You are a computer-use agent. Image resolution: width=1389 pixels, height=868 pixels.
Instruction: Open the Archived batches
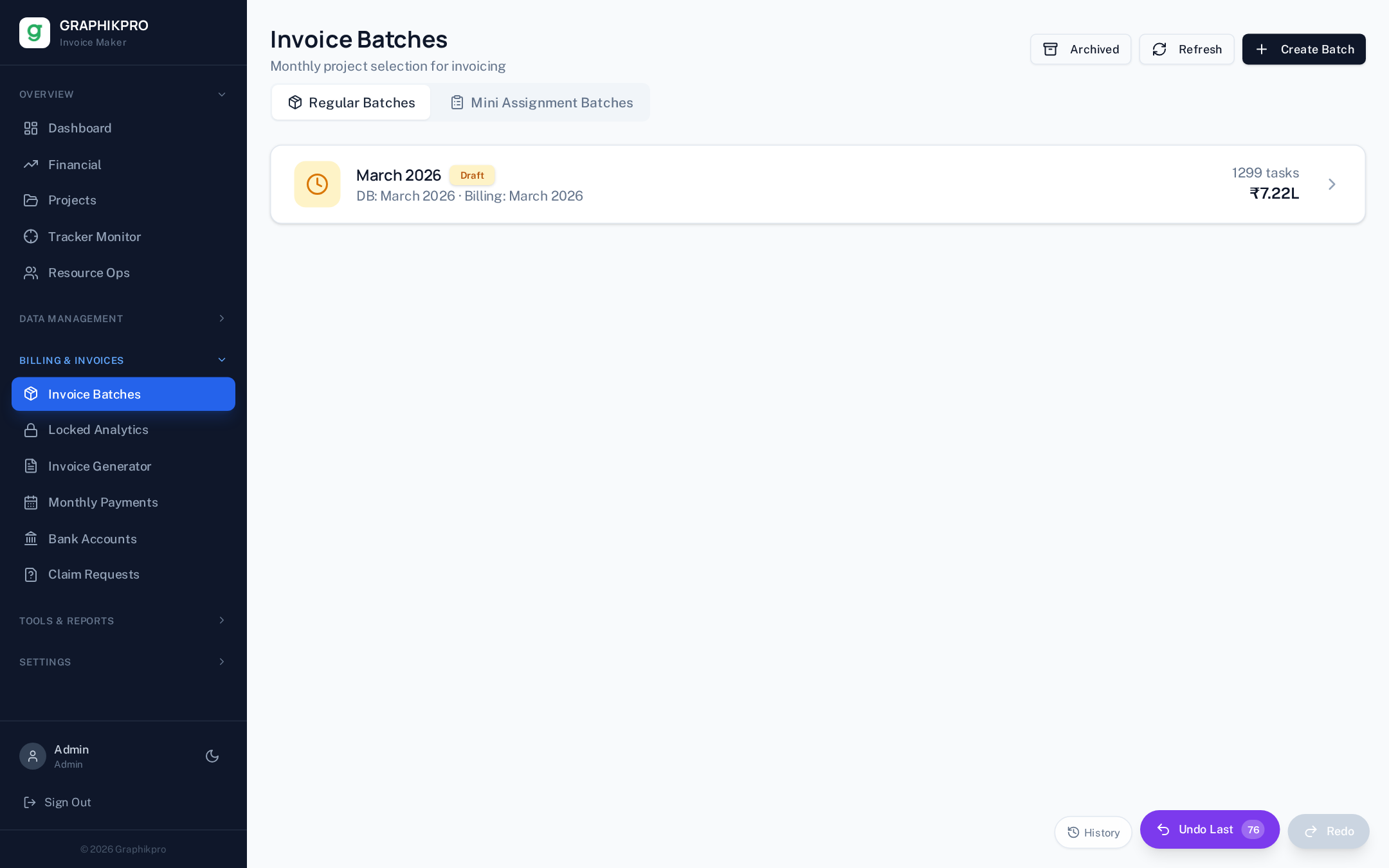[1080, 50]
